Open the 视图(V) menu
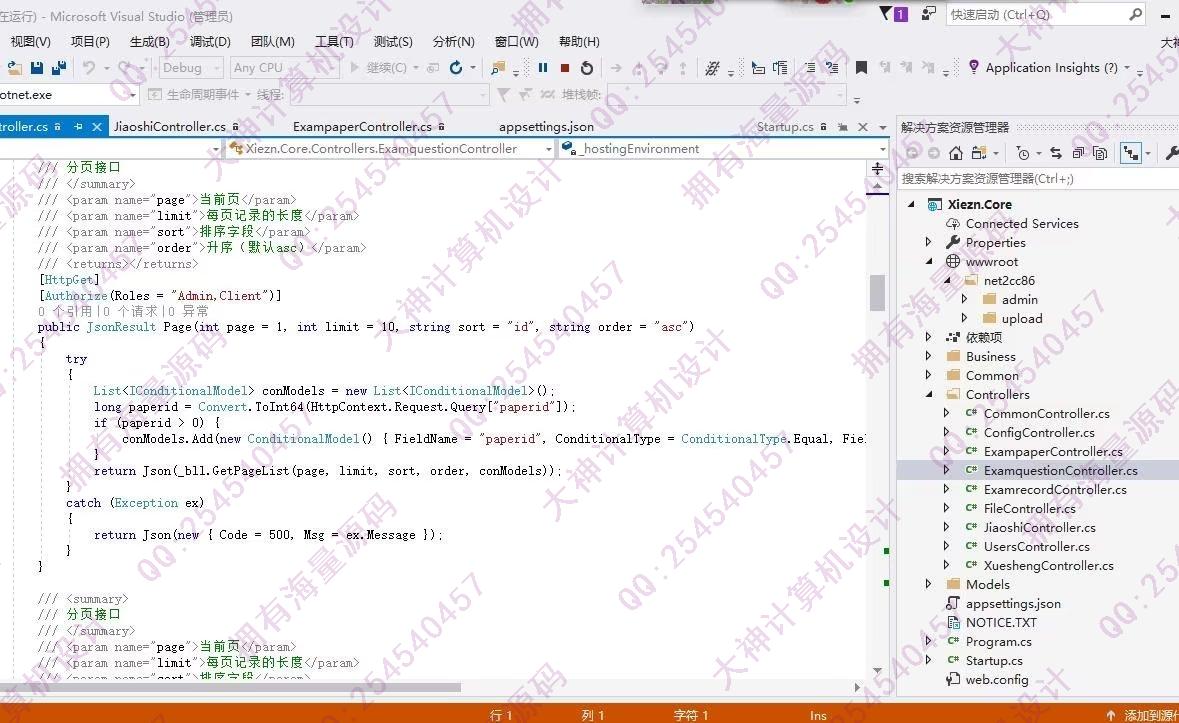 click(x=30, y=41)
